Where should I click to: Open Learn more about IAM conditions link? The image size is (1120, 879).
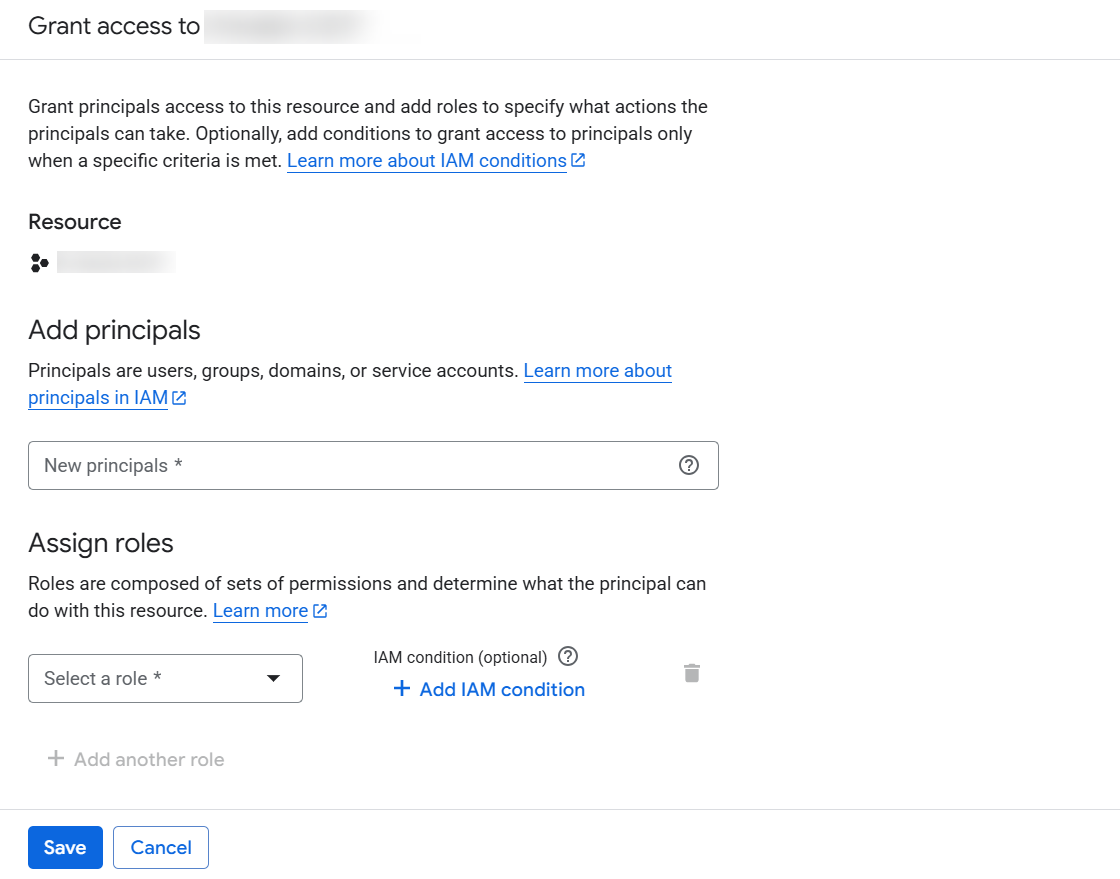[x=426, y=161]
